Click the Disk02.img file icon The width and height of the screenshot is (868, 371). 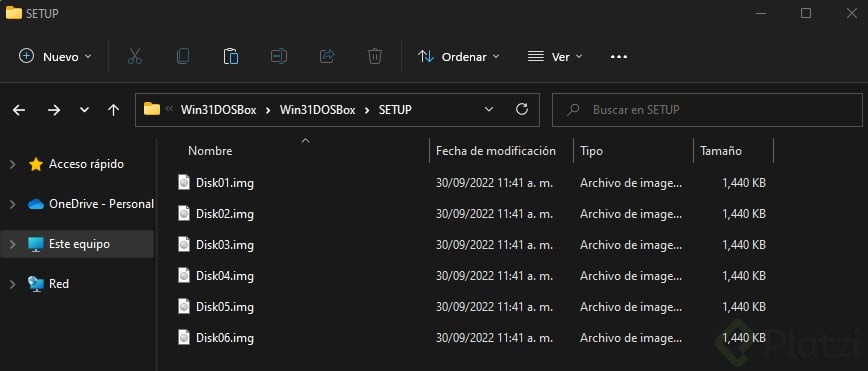[184, 213]
